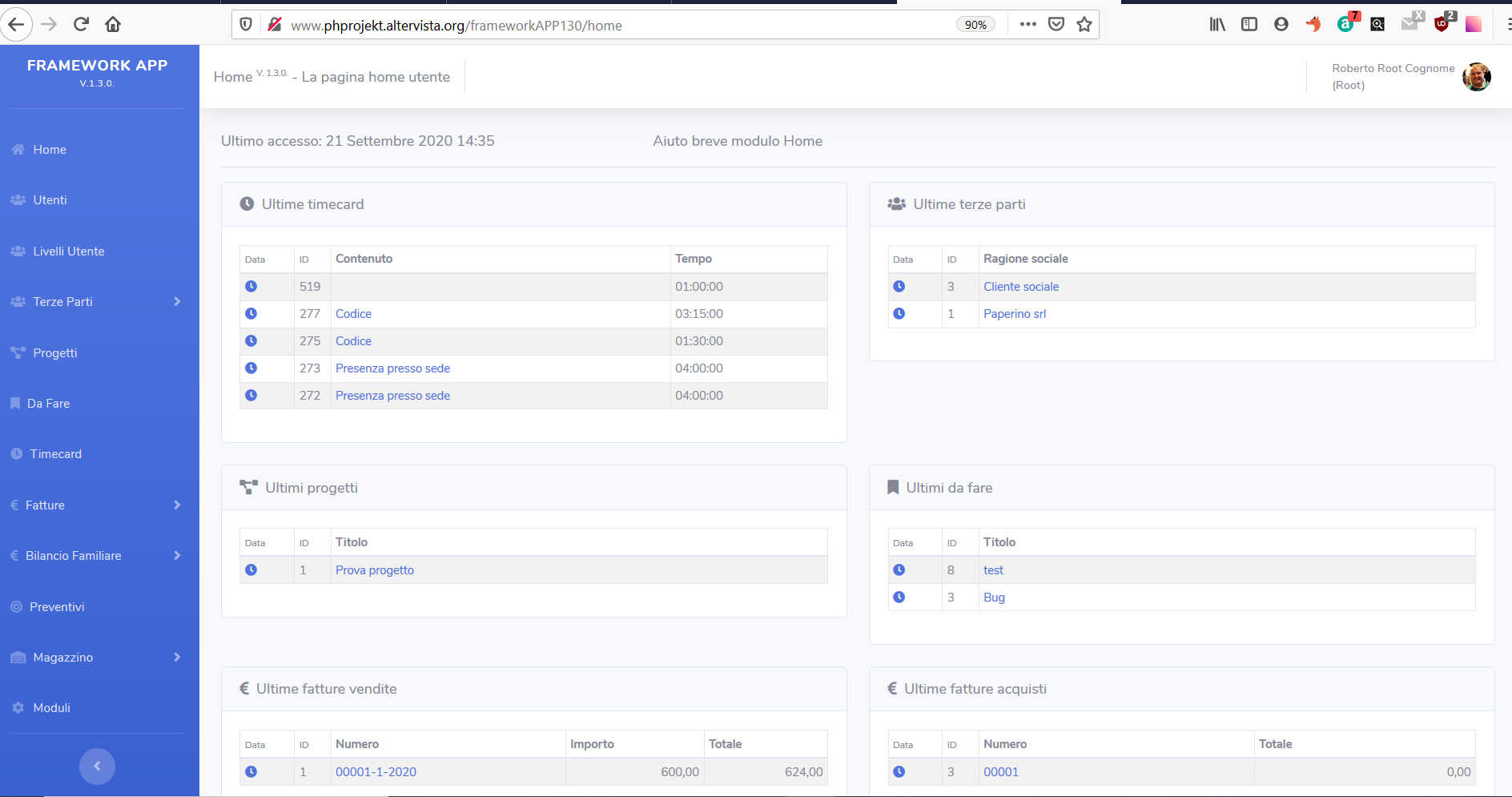Open invoice 00001-1-2020 link
1512x797 pixels.
click(376, 772)
